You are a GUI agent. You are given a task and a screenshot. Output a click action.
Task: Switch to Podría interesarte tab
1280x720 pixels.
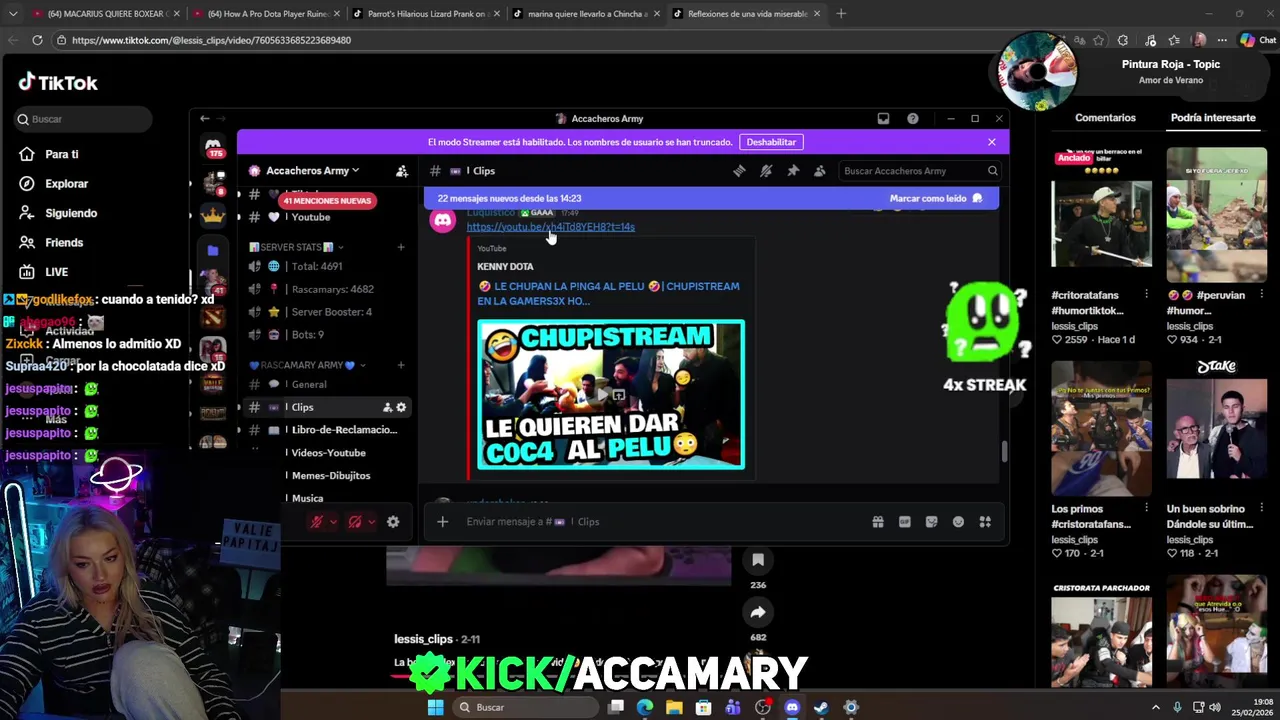(1213, 118)
